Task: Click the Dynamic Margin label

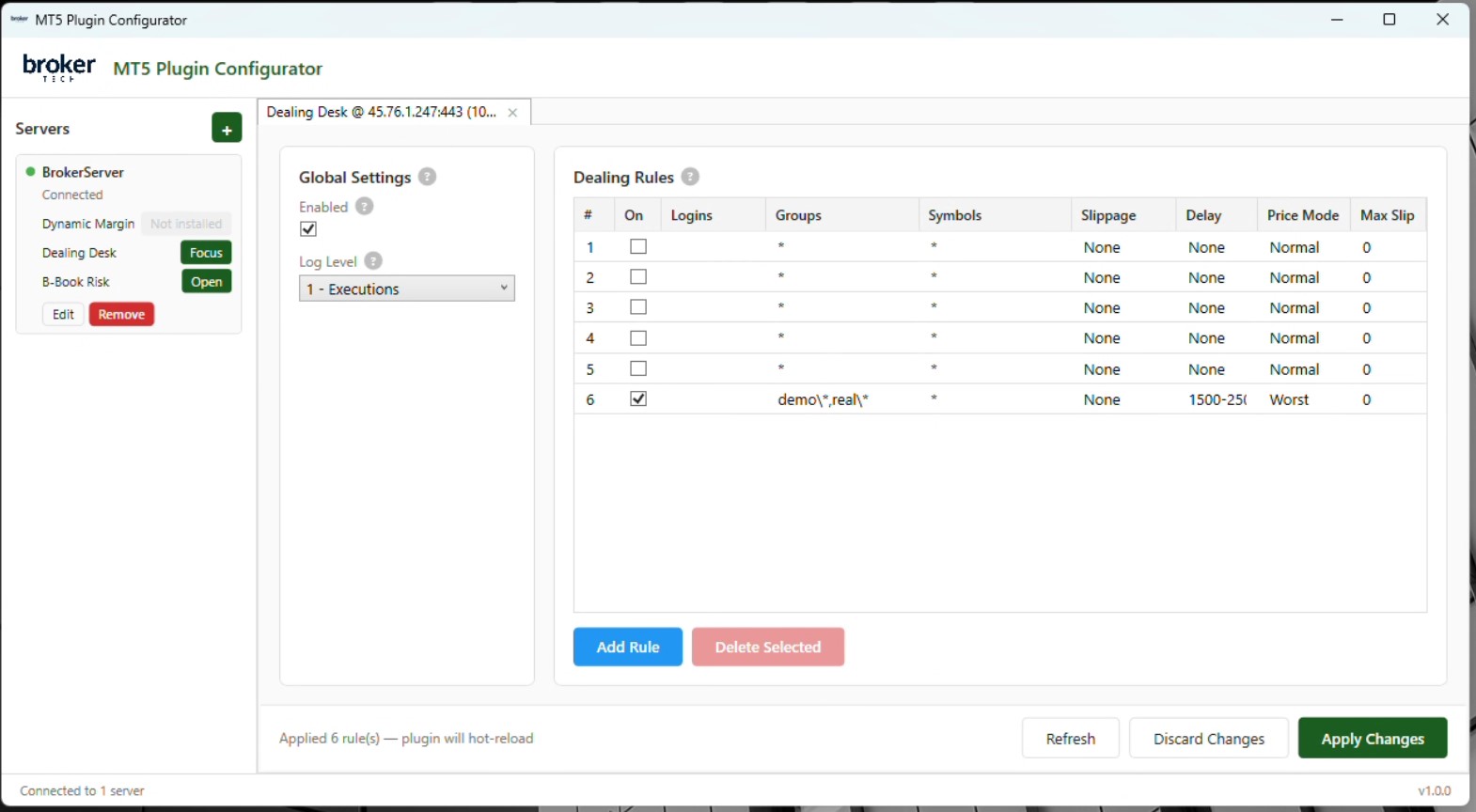Action: point(88,224)
